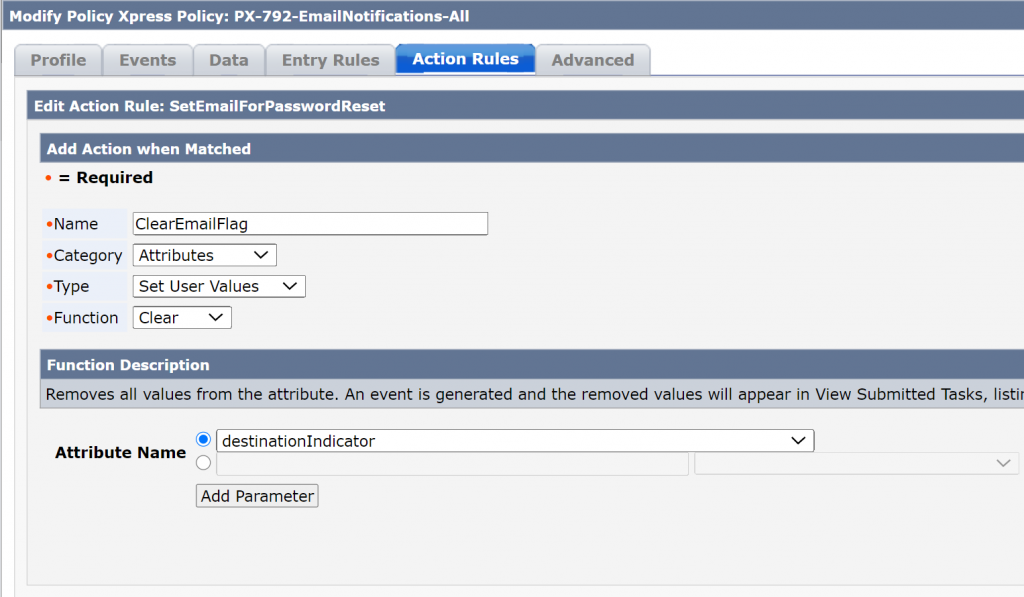
Task: Open the Advanced tab
Action: click(x=593, y=60)
